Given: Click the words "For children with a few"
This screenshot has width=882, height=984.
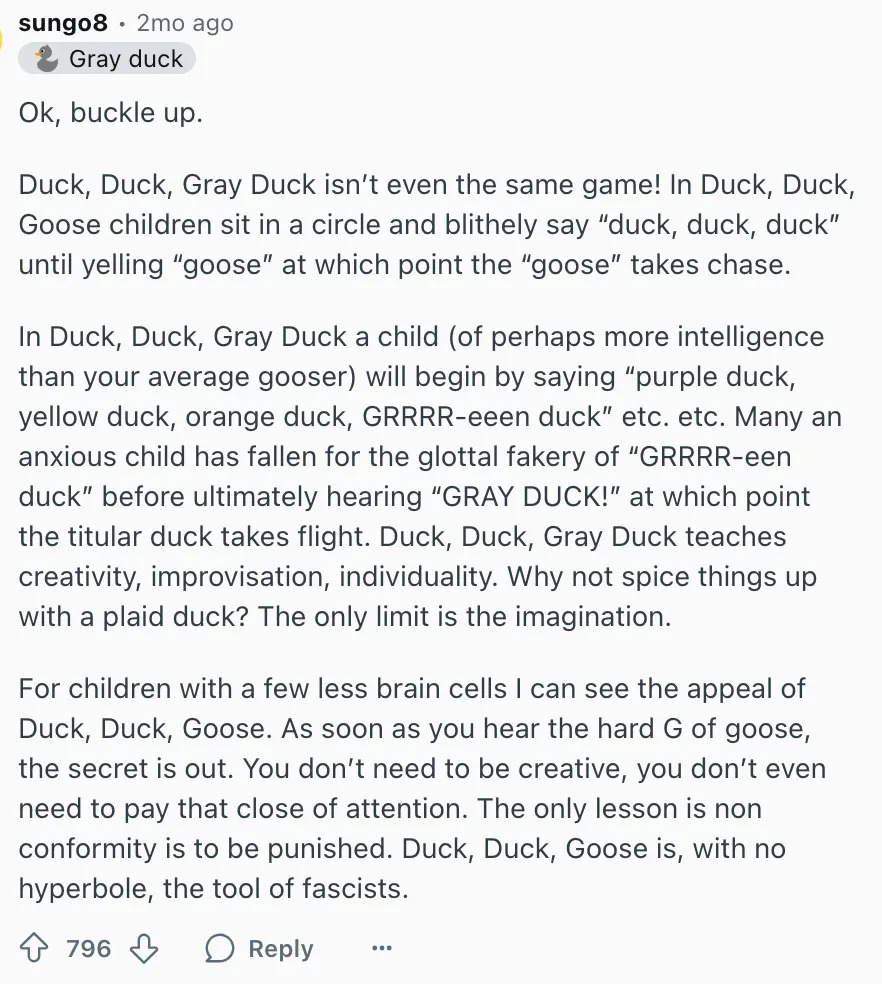Looking at the screenshot, I should pyautogui.click(x=159, y=689).
